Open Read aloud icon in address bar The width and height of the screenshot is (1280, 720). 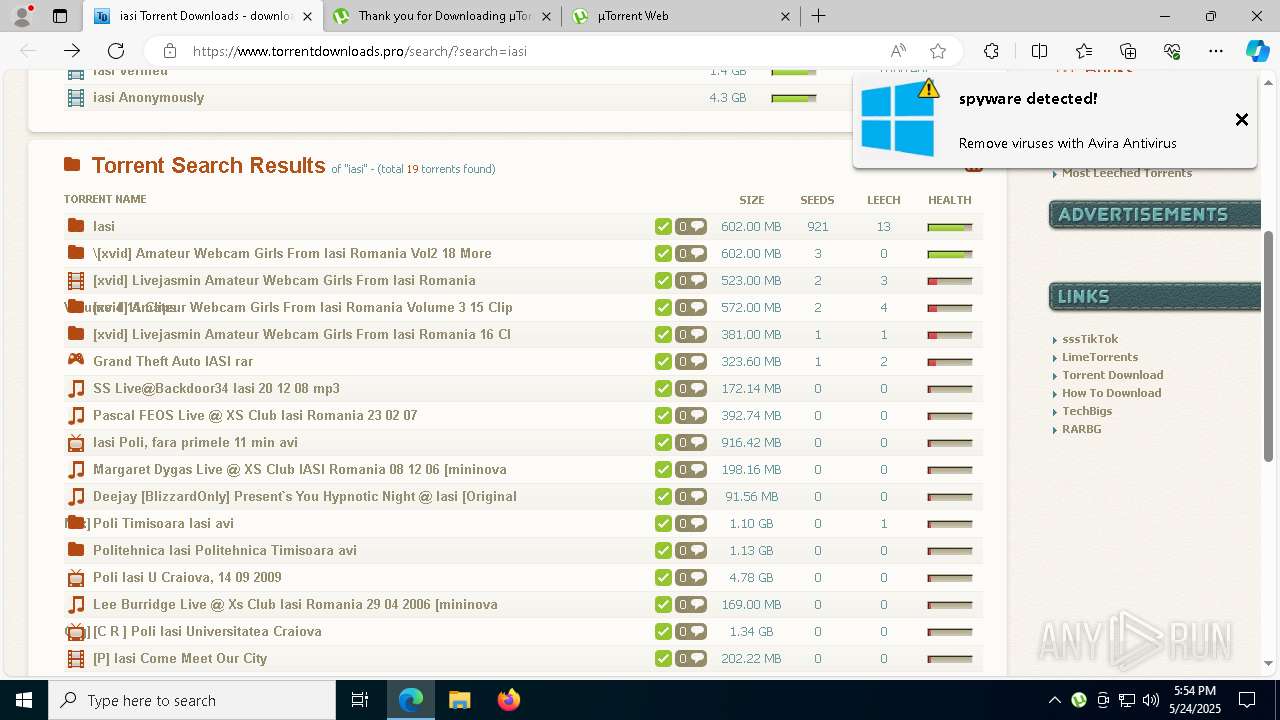pyautogui.click(x=898, y=51)
